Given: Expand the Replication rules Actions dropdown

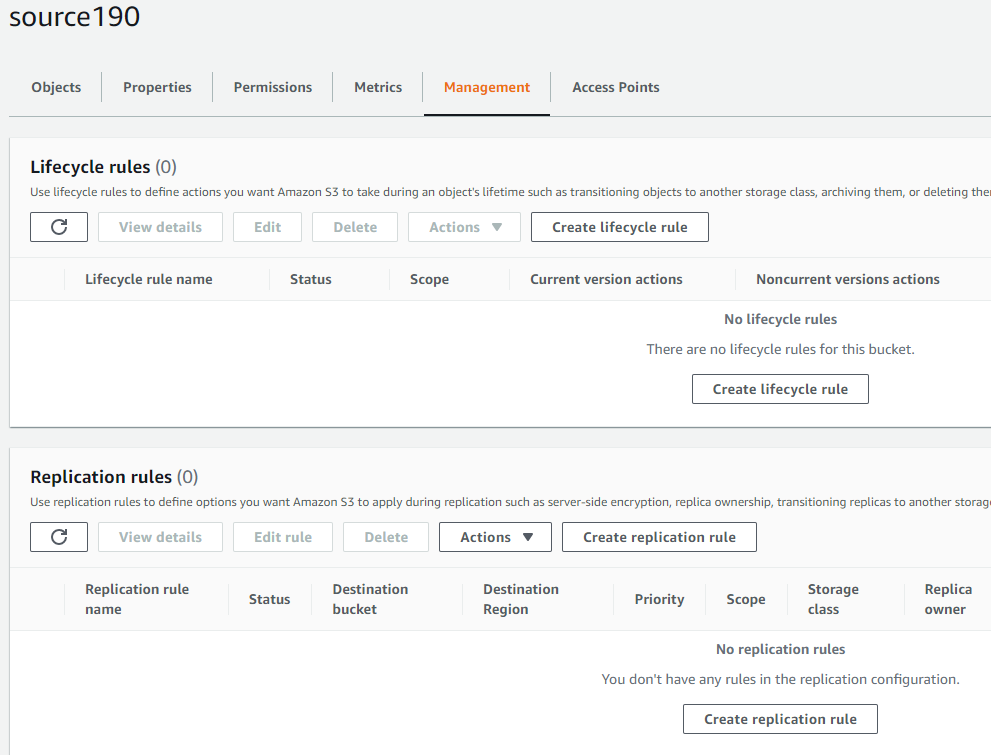Looking at the screenshot, I should pos(496,537).
